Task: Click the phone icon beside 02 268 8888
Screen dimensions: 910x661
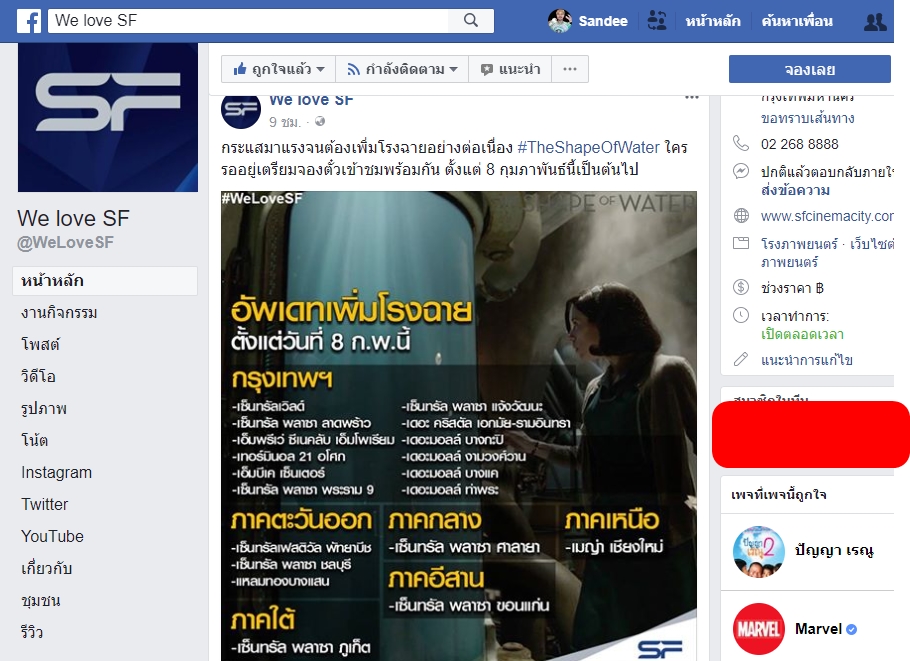Action: coord(741,143)
